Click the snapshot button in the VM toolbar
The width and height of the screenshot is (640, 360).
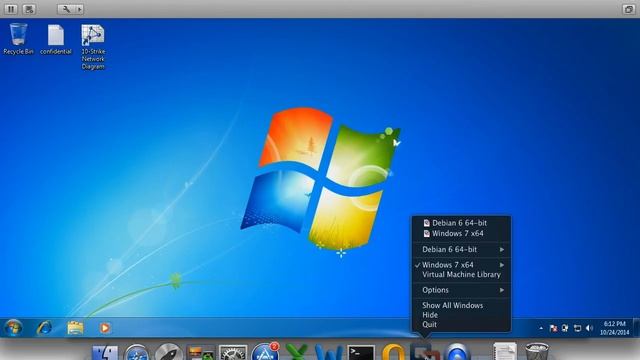[29, 9]
